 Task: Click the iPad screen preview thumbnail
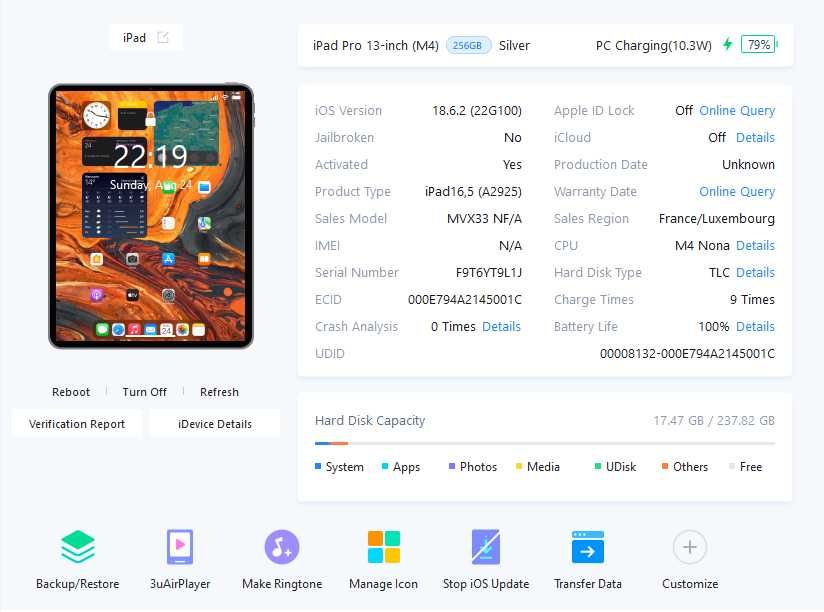click(151, 215)
